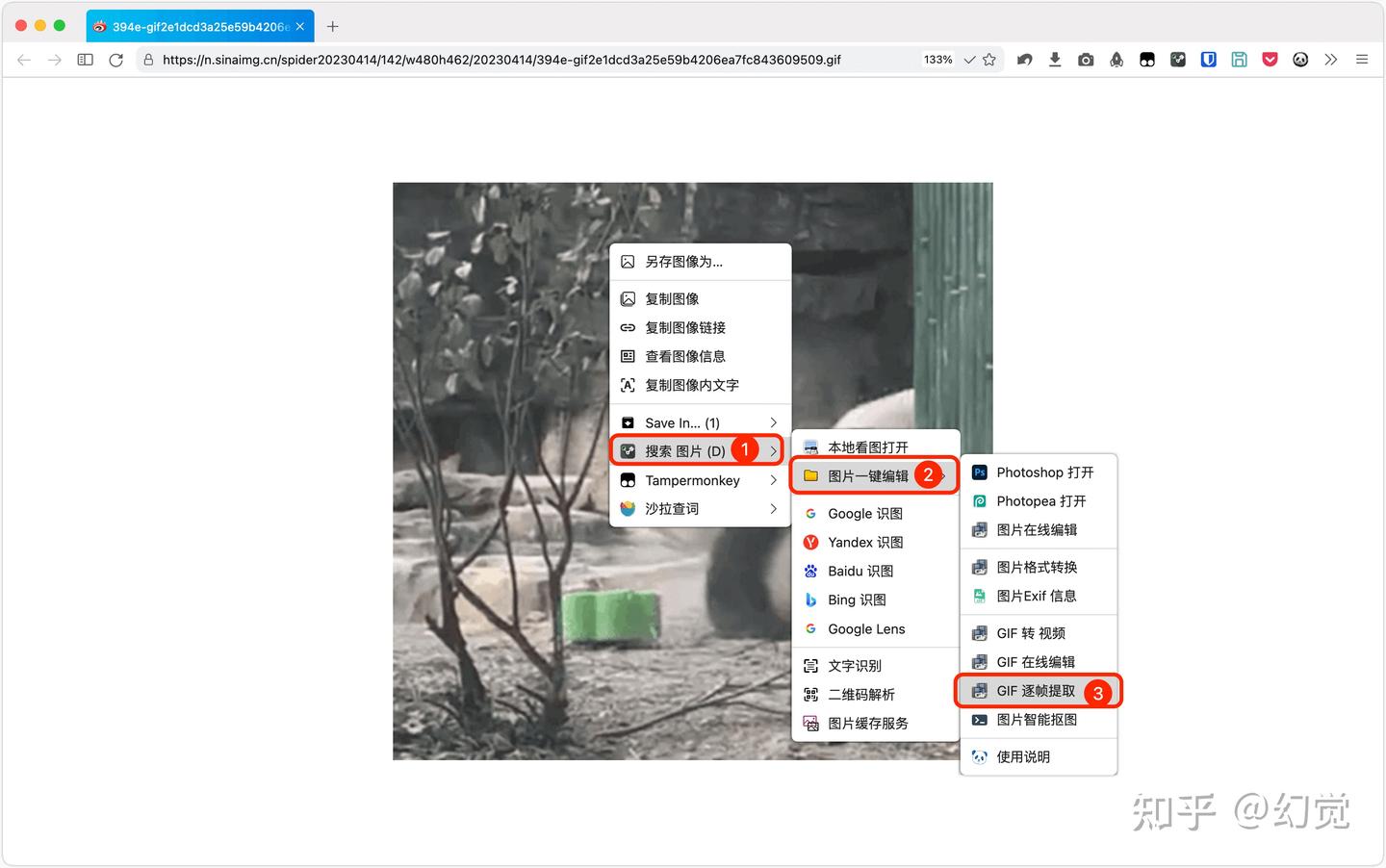Click the teal floppy disk extension icon
This screenshot has width=1386, height=868.
[x=1239, y=59]
